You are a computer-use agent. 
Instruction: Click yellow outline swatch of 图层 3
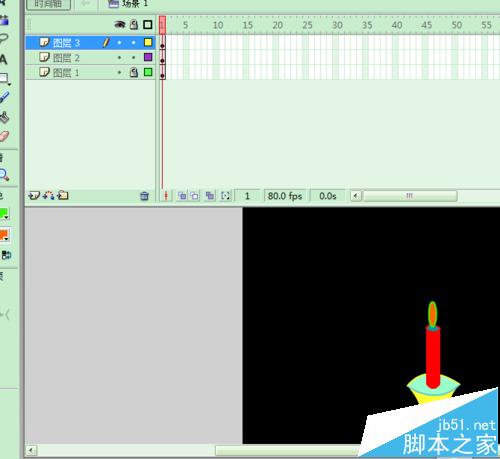(148, 42)
